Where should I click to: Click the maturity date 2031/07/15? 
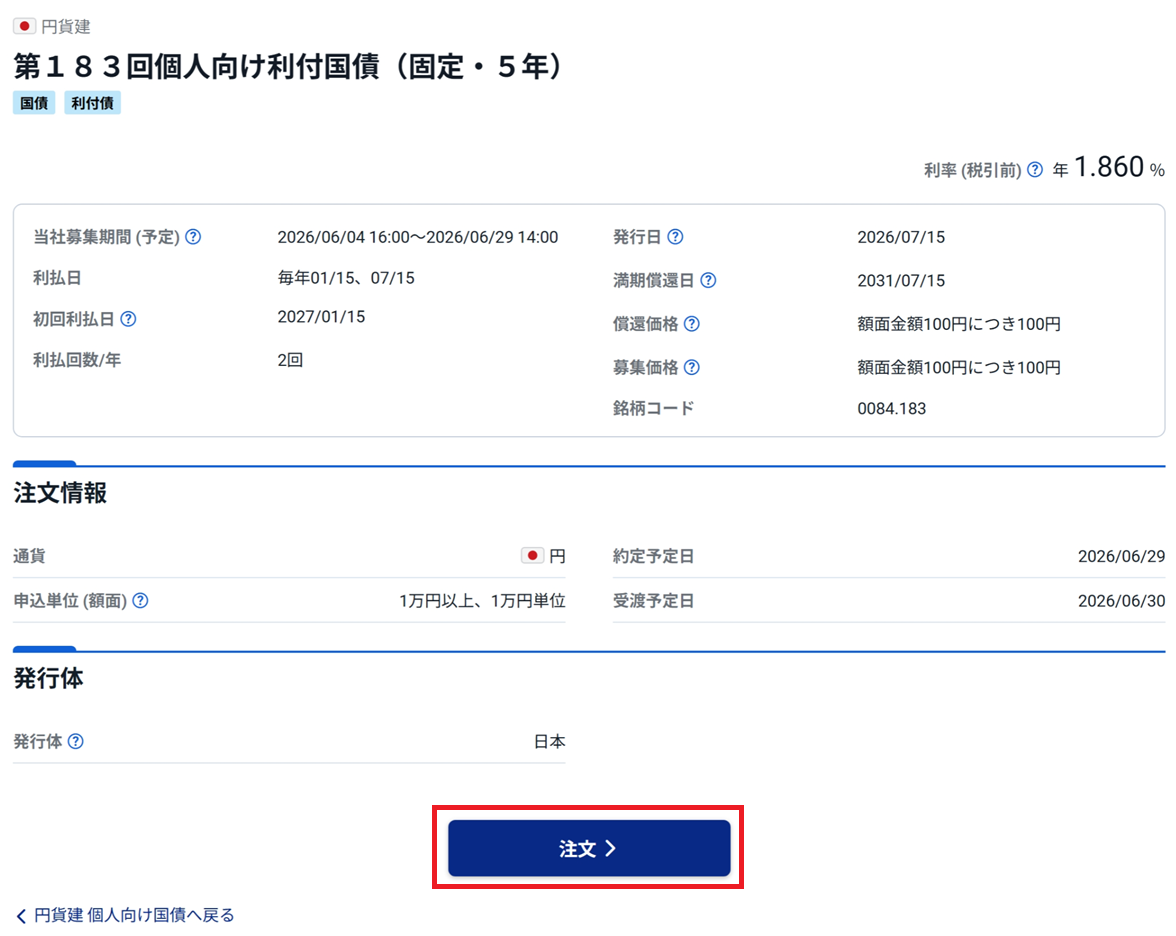(x=901, y=281)
